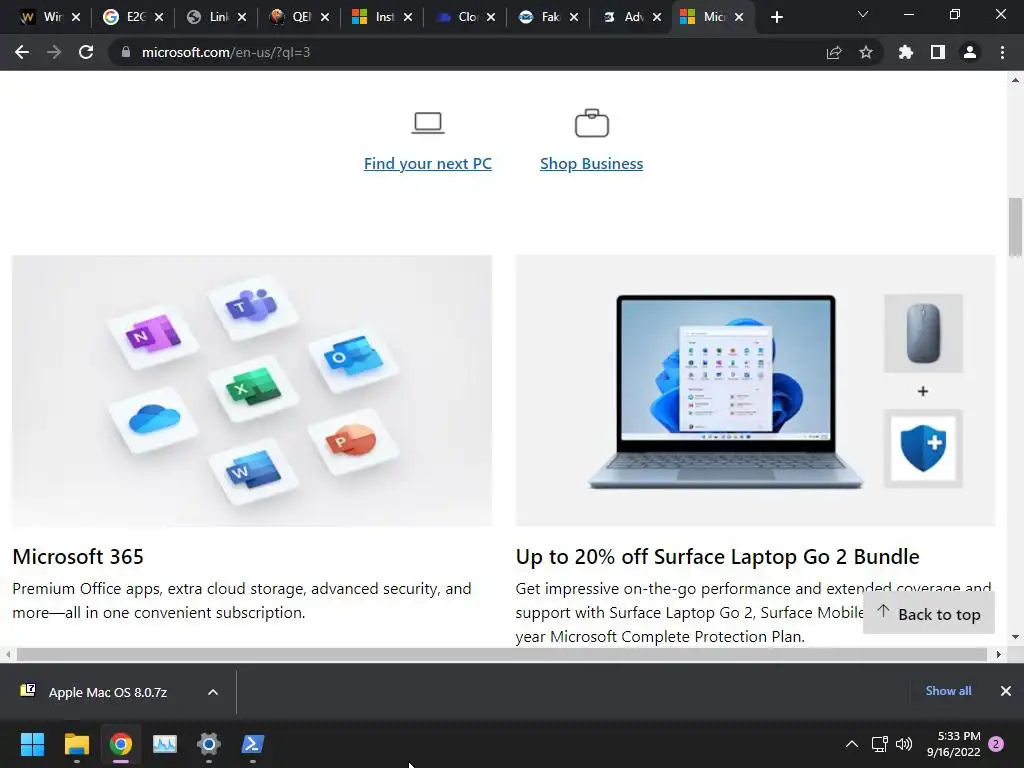Screen dimensions: 1024x768
Task: Go back to the previous page
Action: pyautogui.click(x=22, y=52)
